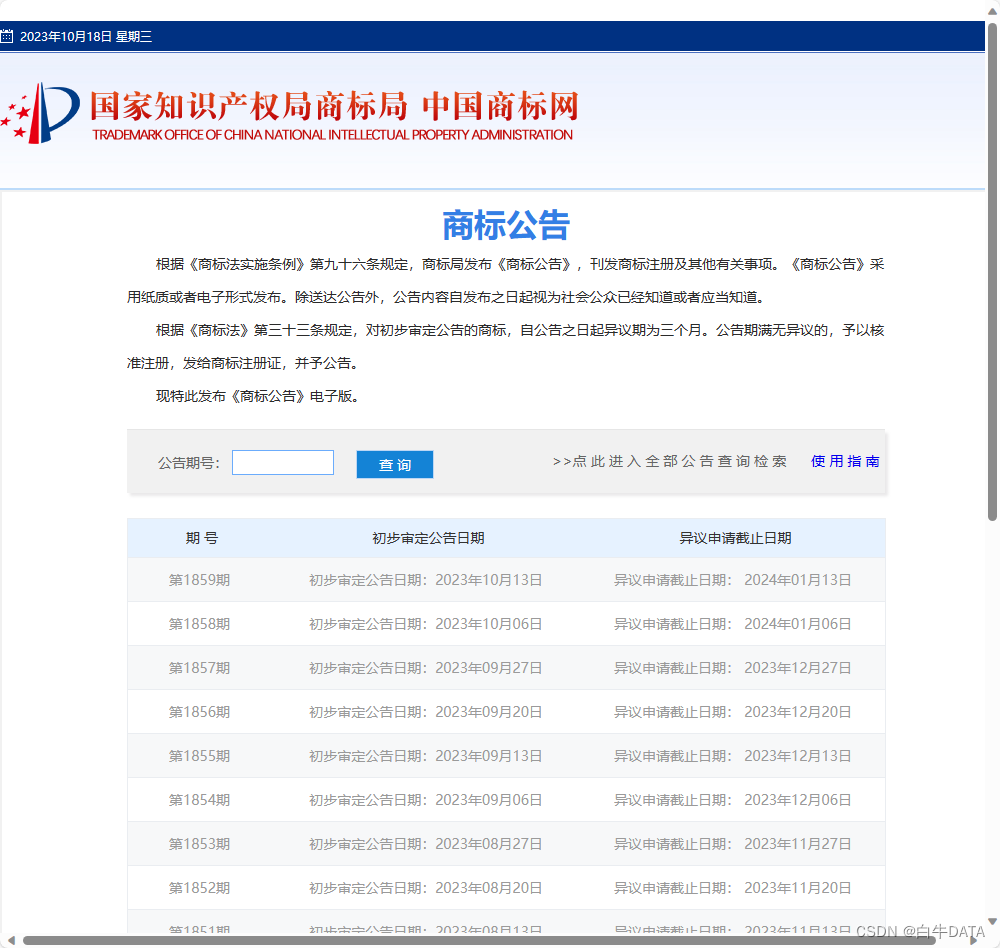Image resolution: width=1000 pixels, height=948 pixels.
Task: Select publication date 2023年09月06日
Action: [x=489, y=800]
